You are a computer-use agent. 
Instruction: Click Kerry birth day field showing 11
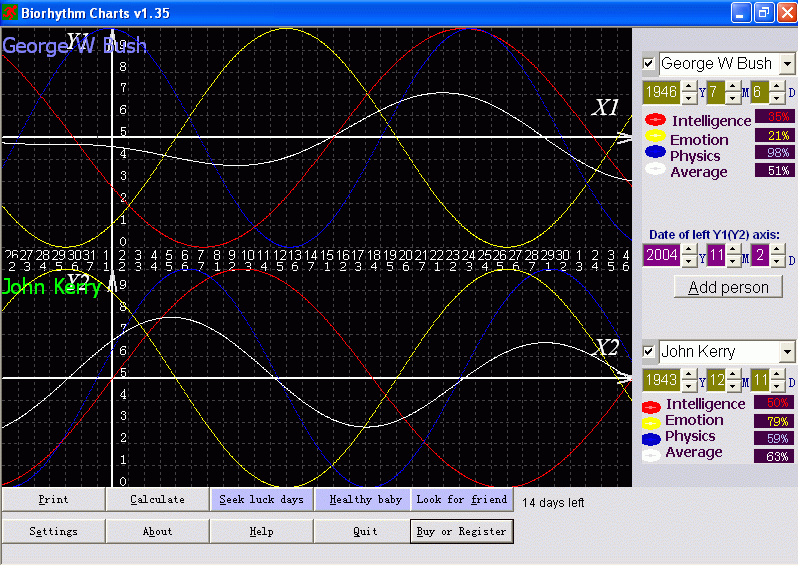pos(760,380)
